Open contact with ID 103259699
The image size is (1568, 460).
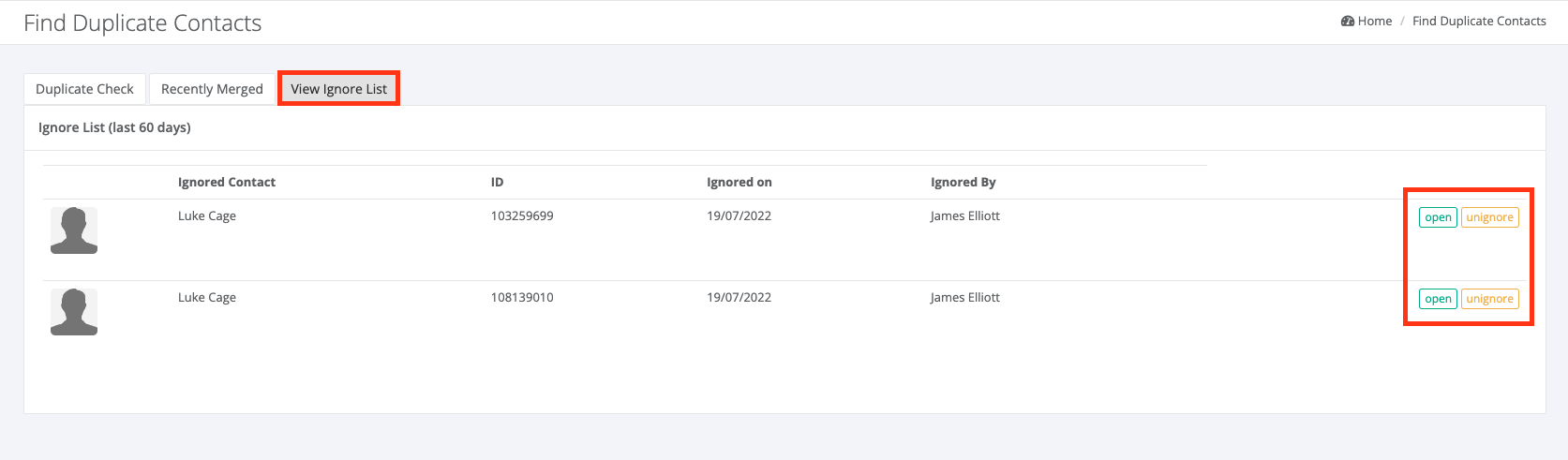click(x=1438, y=217)
